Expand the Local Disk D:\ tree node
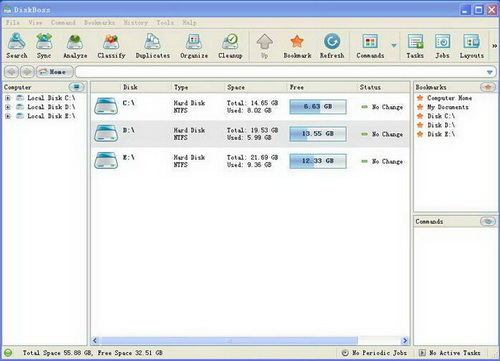 (8, 107)
